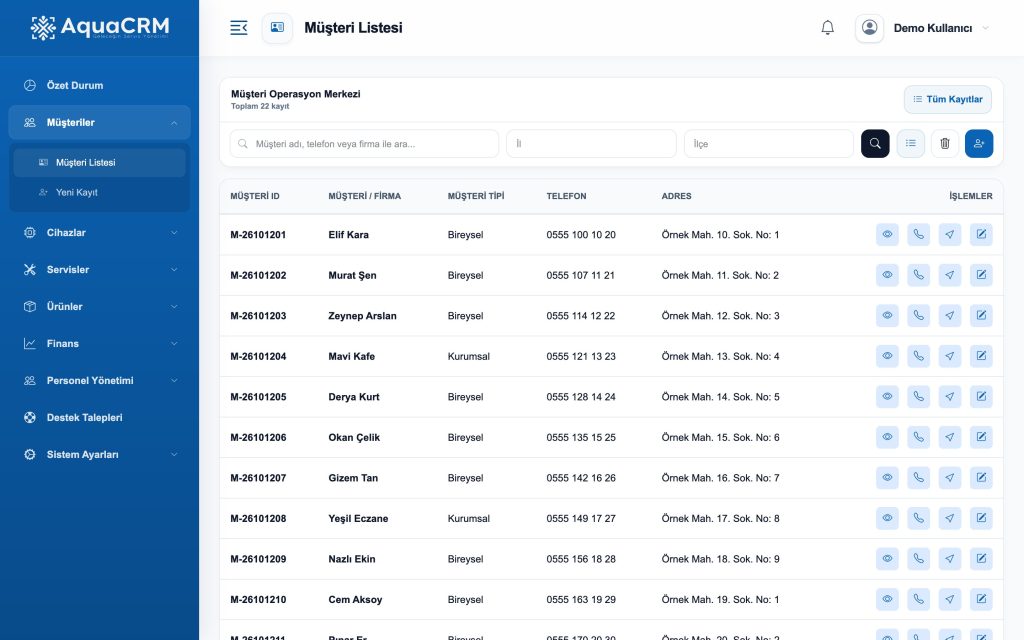Expand the Finans menu
Screen dimensions: 1024x640
click(99, 344)
